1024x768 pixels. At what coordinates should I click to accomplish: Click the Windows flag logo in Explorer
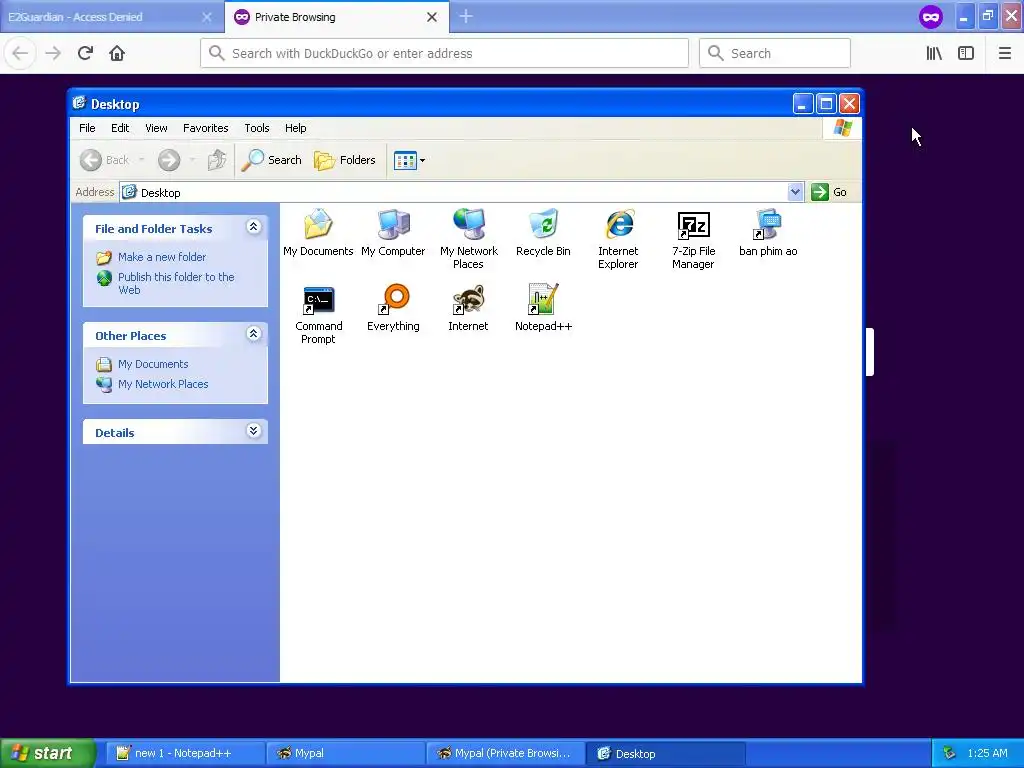pyautogui.click(x=842, y=127)
